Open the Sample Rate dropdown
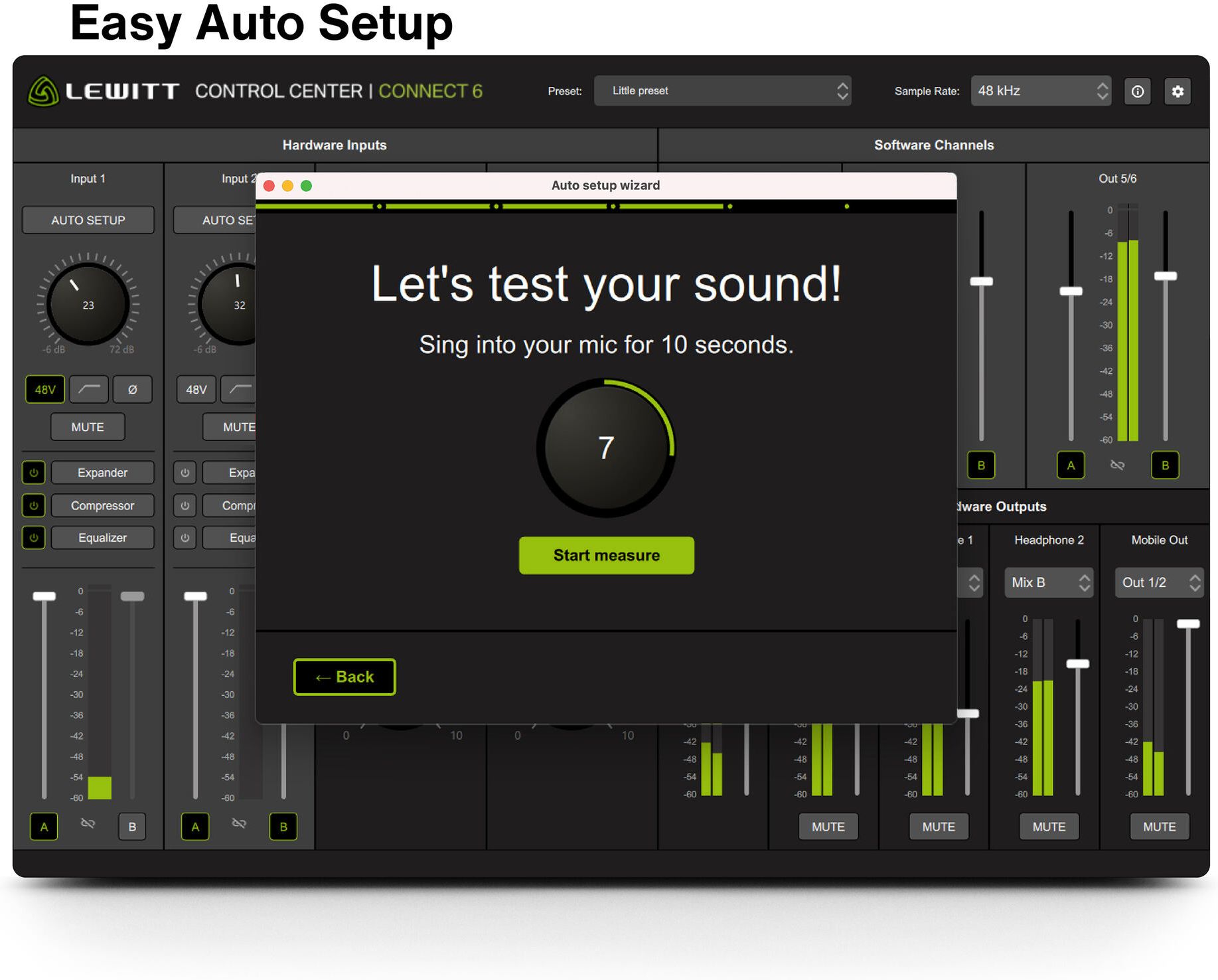The height and width of the screenshot is (980, 1218). click(1040, 91)
